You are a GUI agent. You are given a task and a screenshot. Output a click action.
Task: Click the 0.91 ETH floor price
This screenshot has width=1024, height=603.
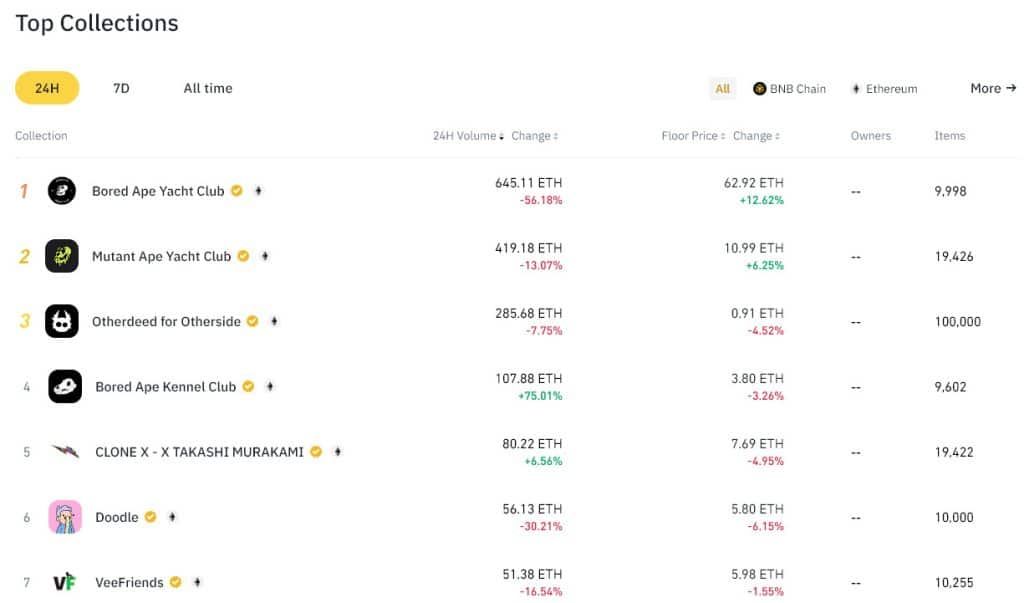[758, 314]
